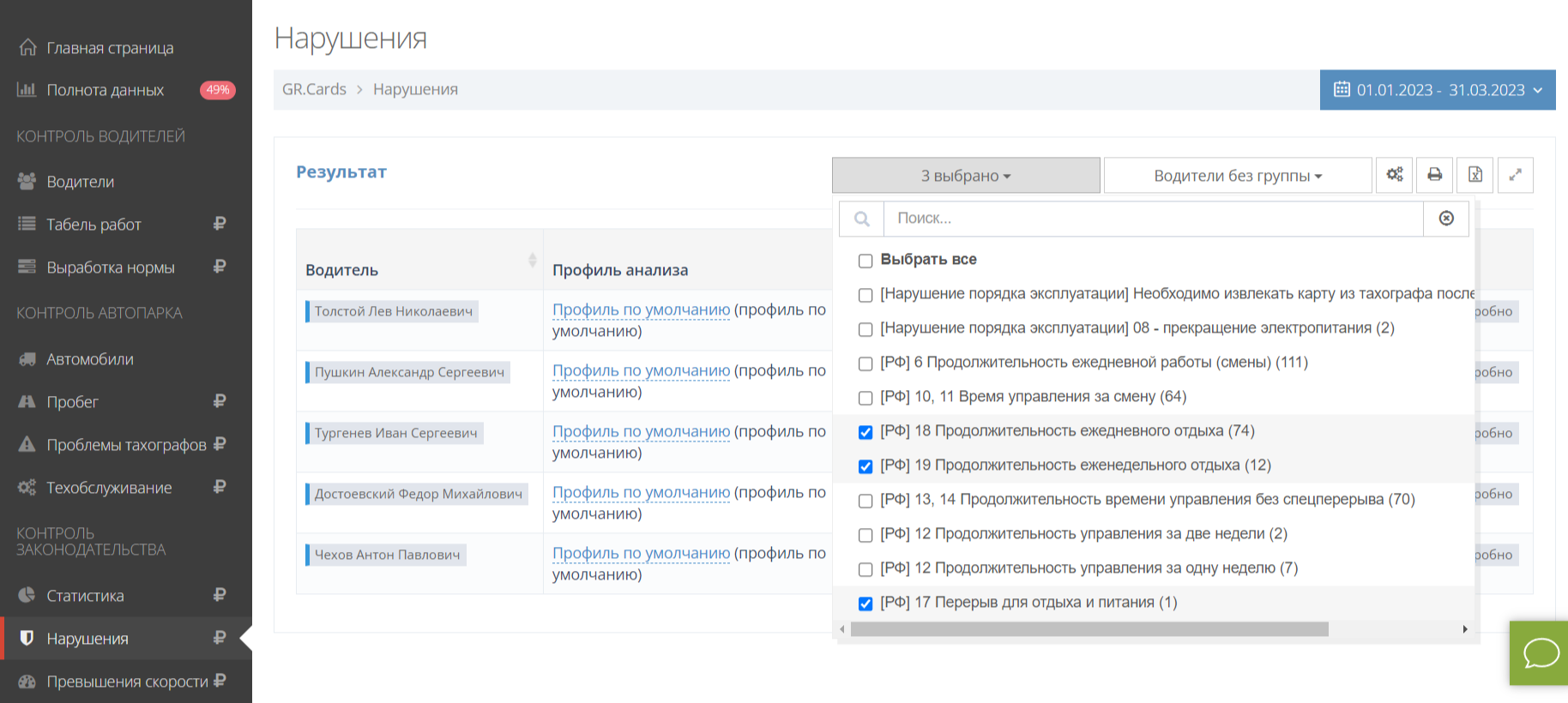Open driver Тургенев Иван Сергеевич
Viewport: 1568px width, 703px height.
coord(395,433)
